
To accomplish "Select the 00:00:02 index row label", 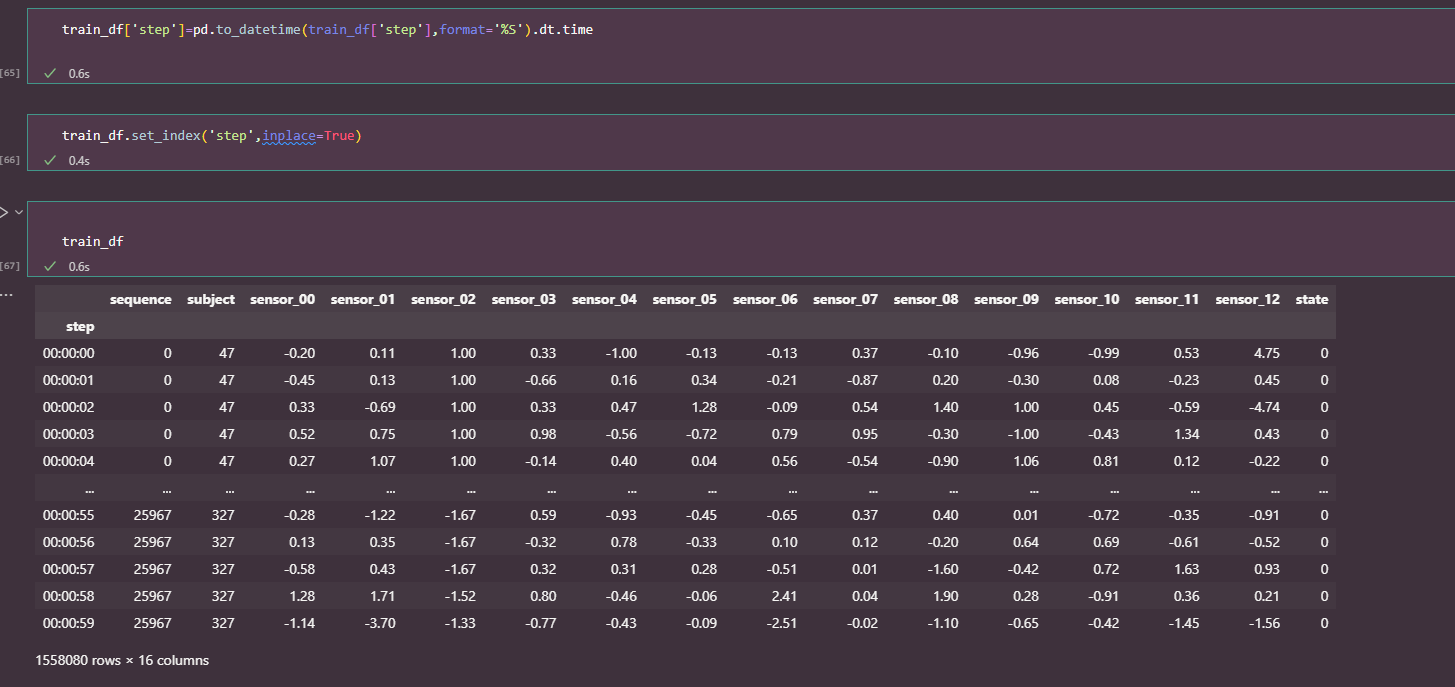I will [69, 407].
